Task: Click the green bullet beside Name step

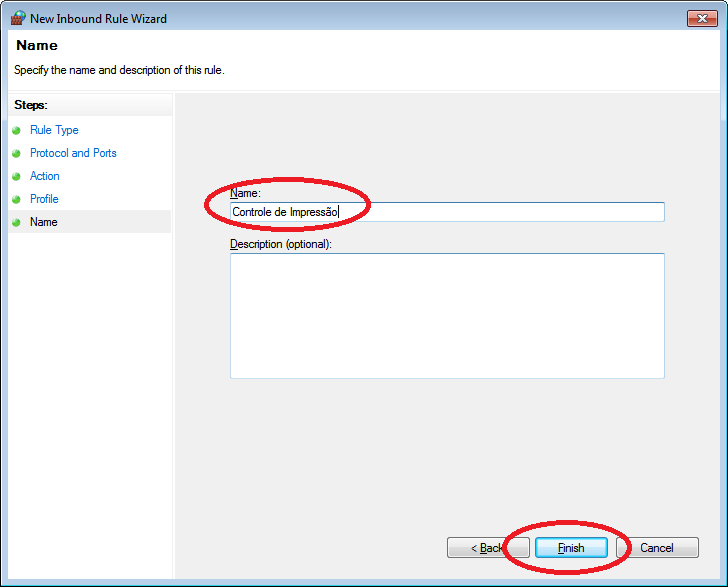Action: [x=16, y=222]
